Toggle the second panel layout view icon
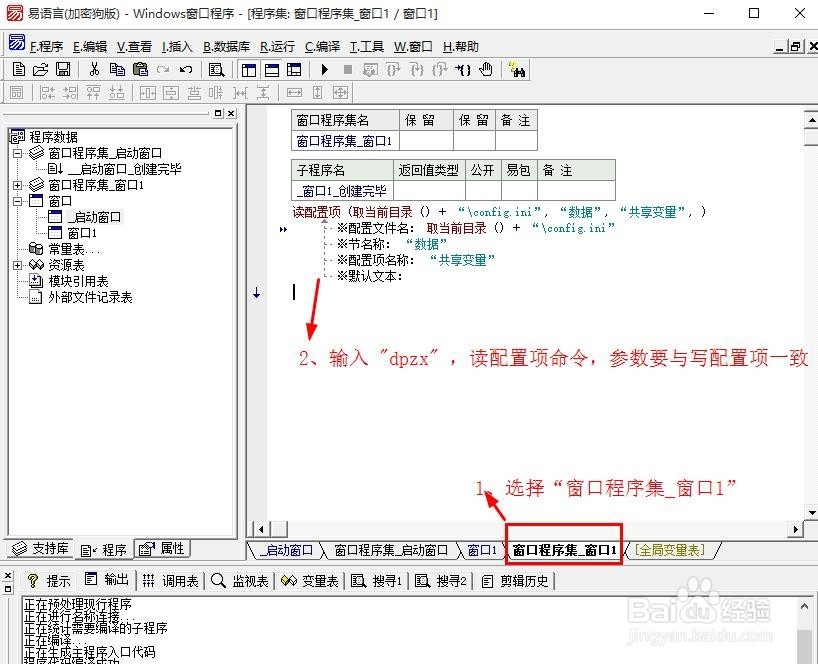 [272, 70]
